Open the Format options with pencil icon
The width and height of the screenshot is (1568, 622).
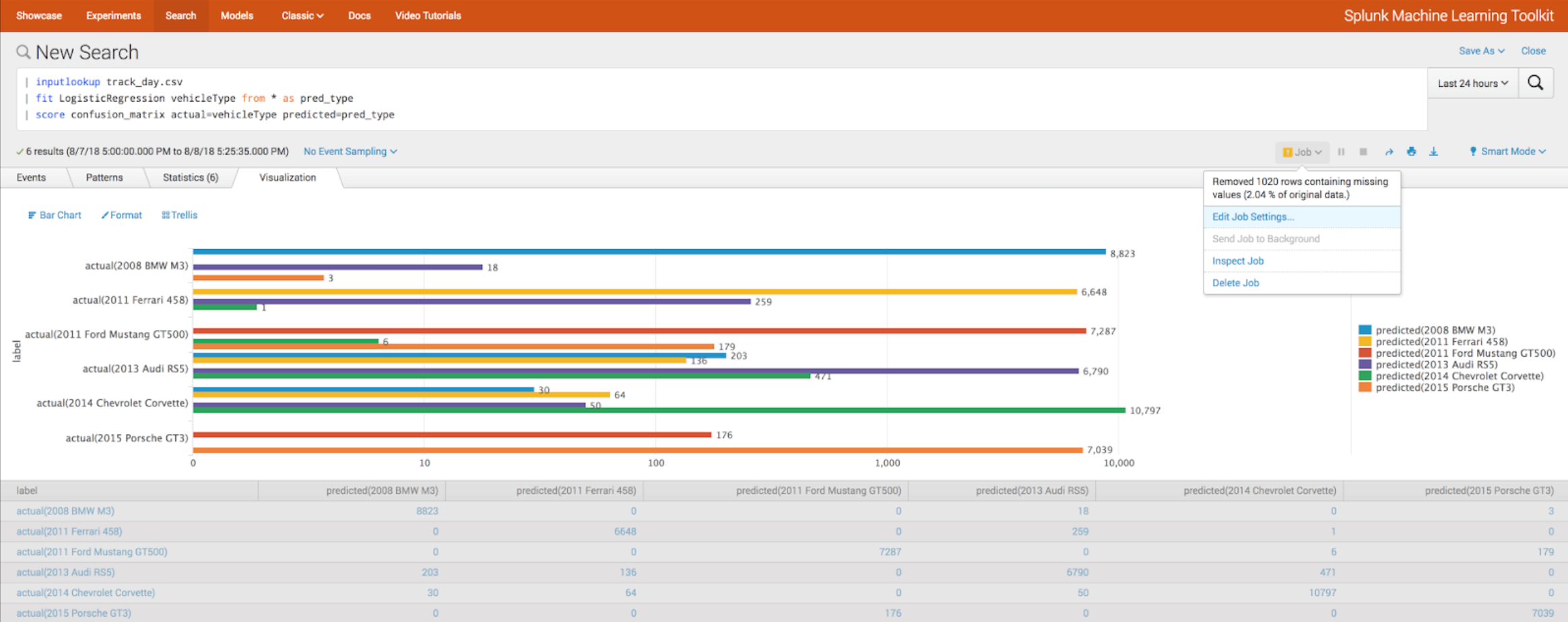(x=121, y=215)
